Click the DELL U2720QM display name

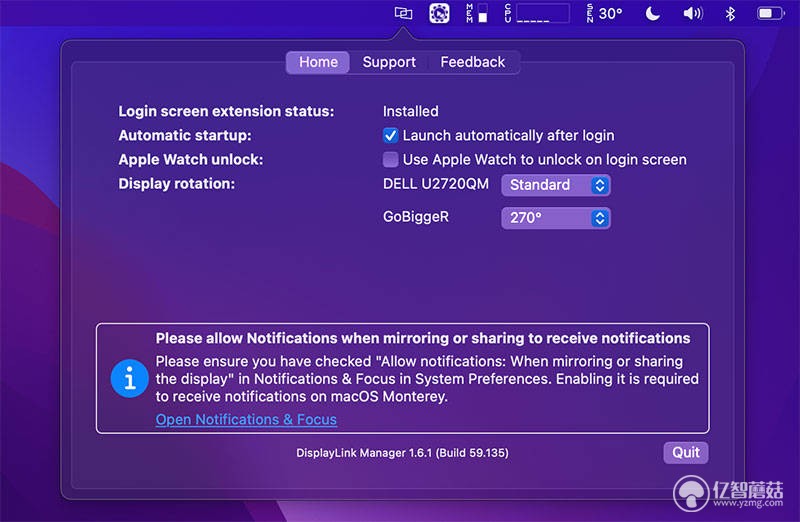click(x=436, y=184)
